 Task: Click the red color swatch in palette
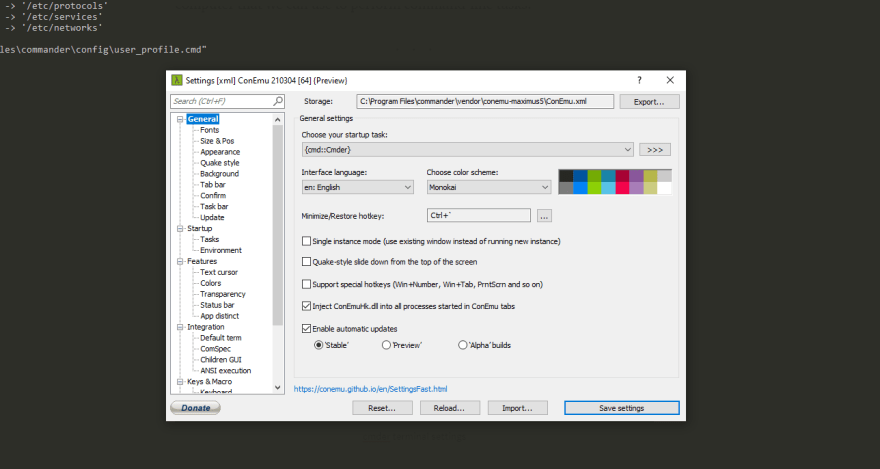click(x=622, y=187)
